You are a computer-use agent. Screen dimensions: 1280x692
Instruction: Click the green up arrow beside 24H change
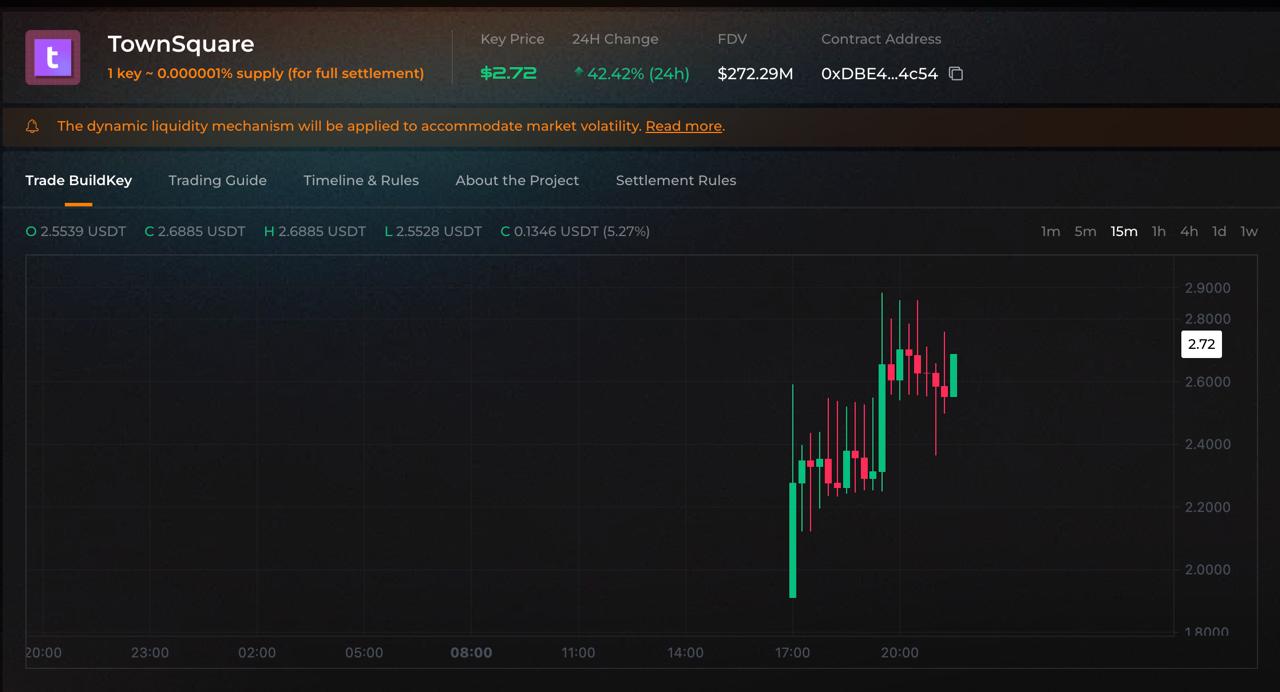(578, 72)
